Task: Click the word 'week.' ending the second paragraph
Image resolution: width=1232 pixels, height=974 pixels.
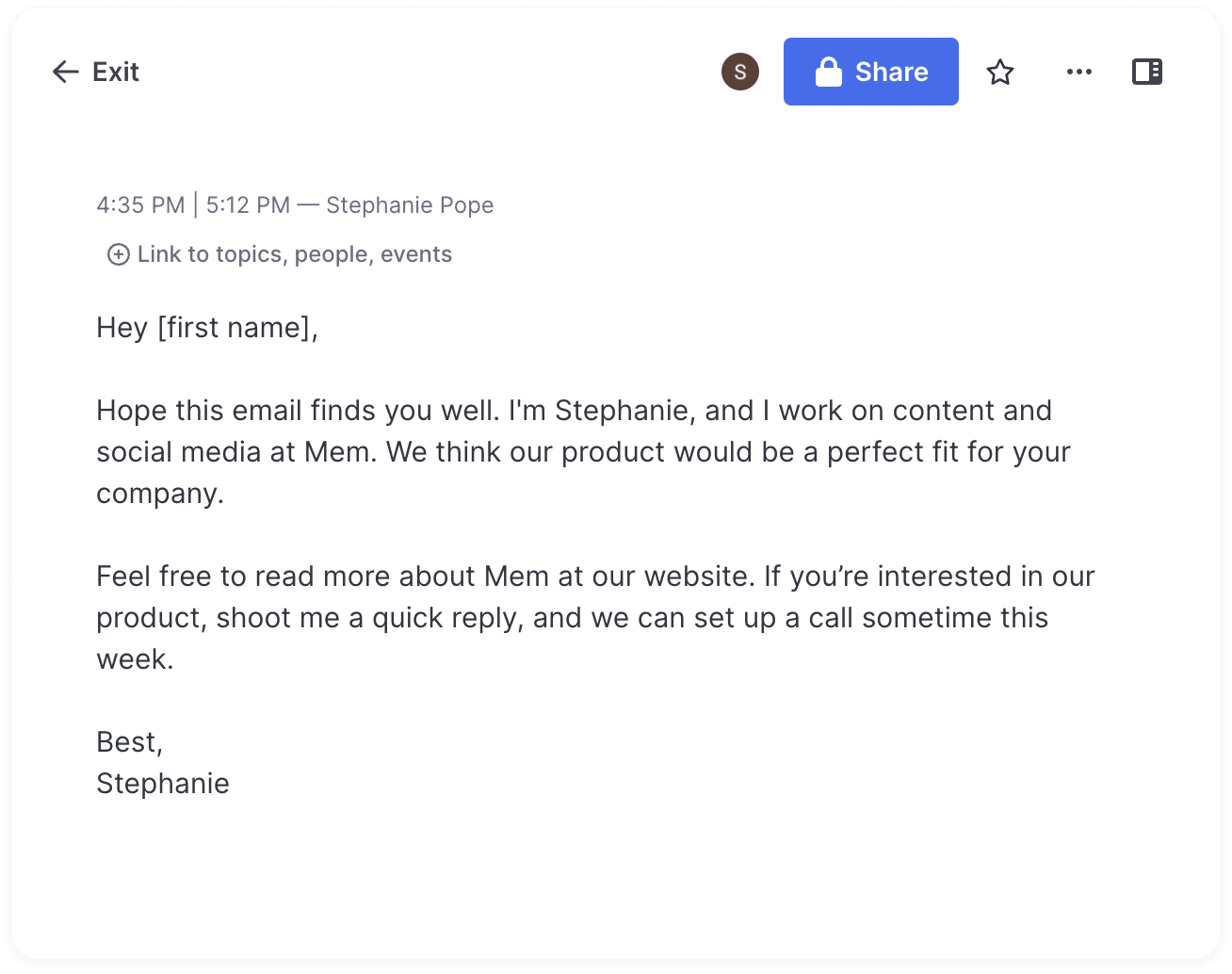Action: (x=136, y=659)
